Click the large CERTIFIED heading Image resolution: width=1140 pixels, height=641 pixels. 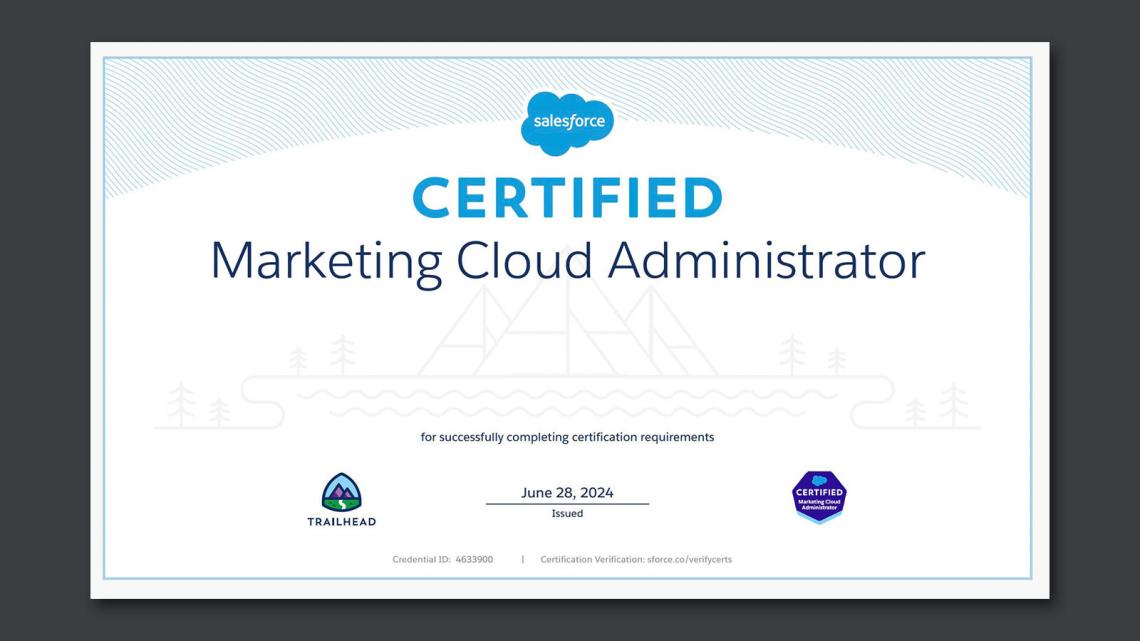567,198
